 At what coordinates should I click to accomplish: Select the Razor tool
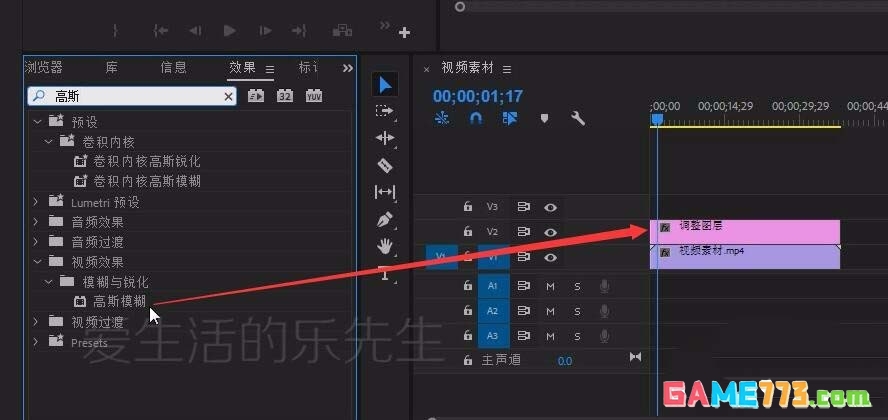point(385,165)
